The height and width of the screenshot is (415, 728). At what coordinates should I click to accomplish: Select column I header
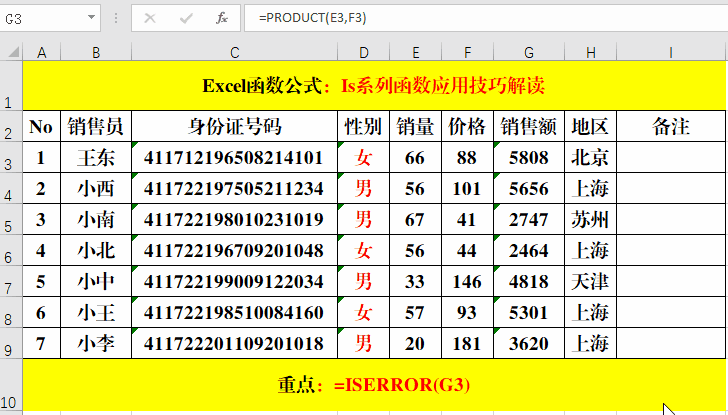(671, 52)
